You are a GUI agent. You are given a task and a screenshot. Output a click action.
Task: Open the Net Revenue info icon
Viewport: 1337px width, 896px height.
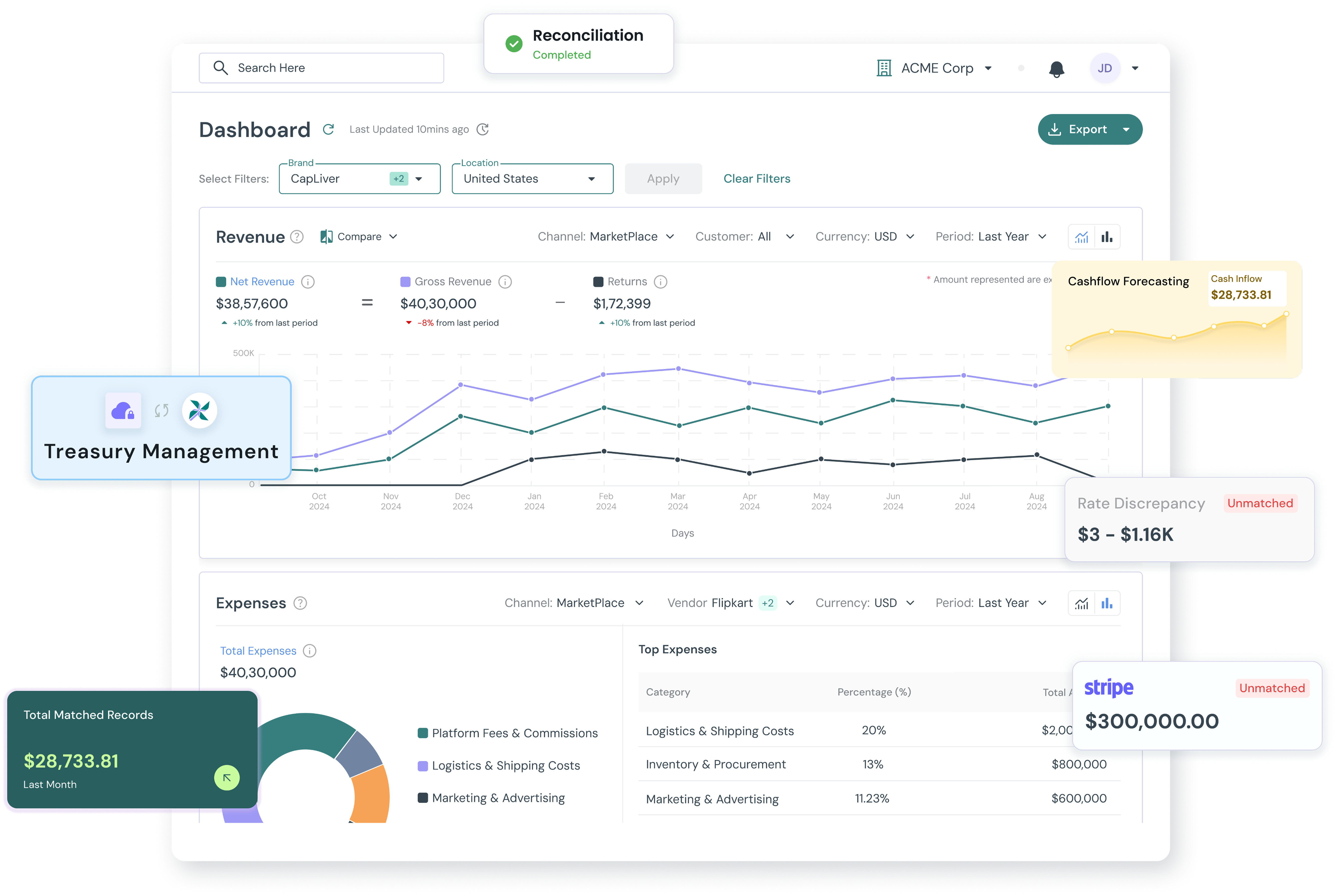pyautogui.click(x=307, y=282)
